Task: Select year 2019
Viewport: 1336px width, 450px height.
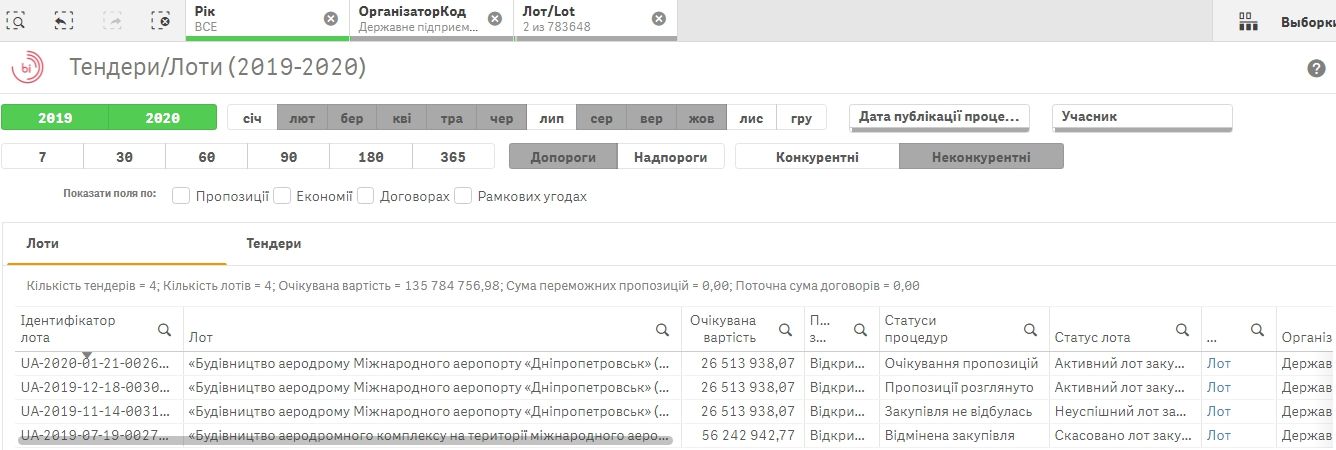Action: 55,117
